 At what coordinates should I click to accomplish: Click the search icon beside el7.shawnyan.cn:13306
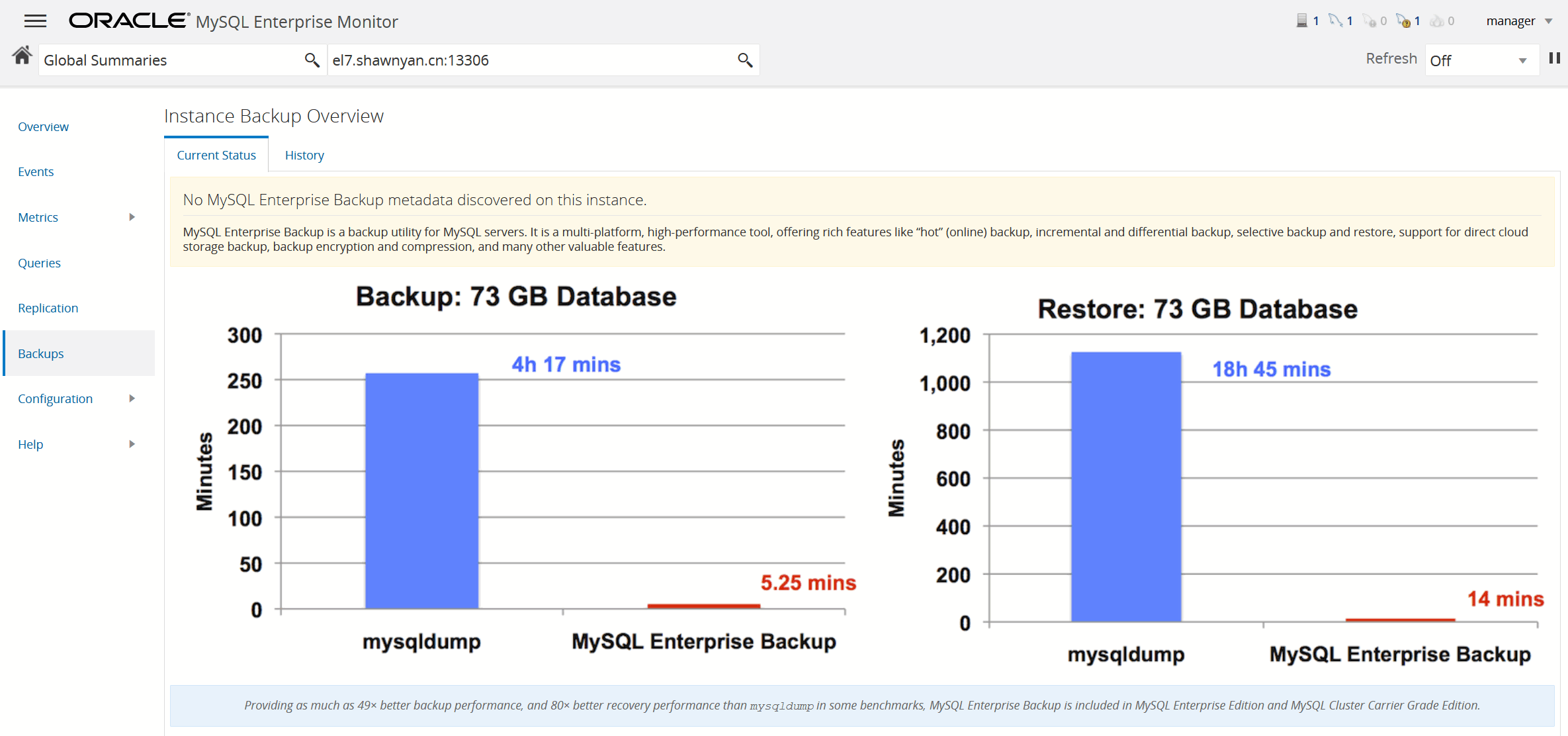click(745, 60)
